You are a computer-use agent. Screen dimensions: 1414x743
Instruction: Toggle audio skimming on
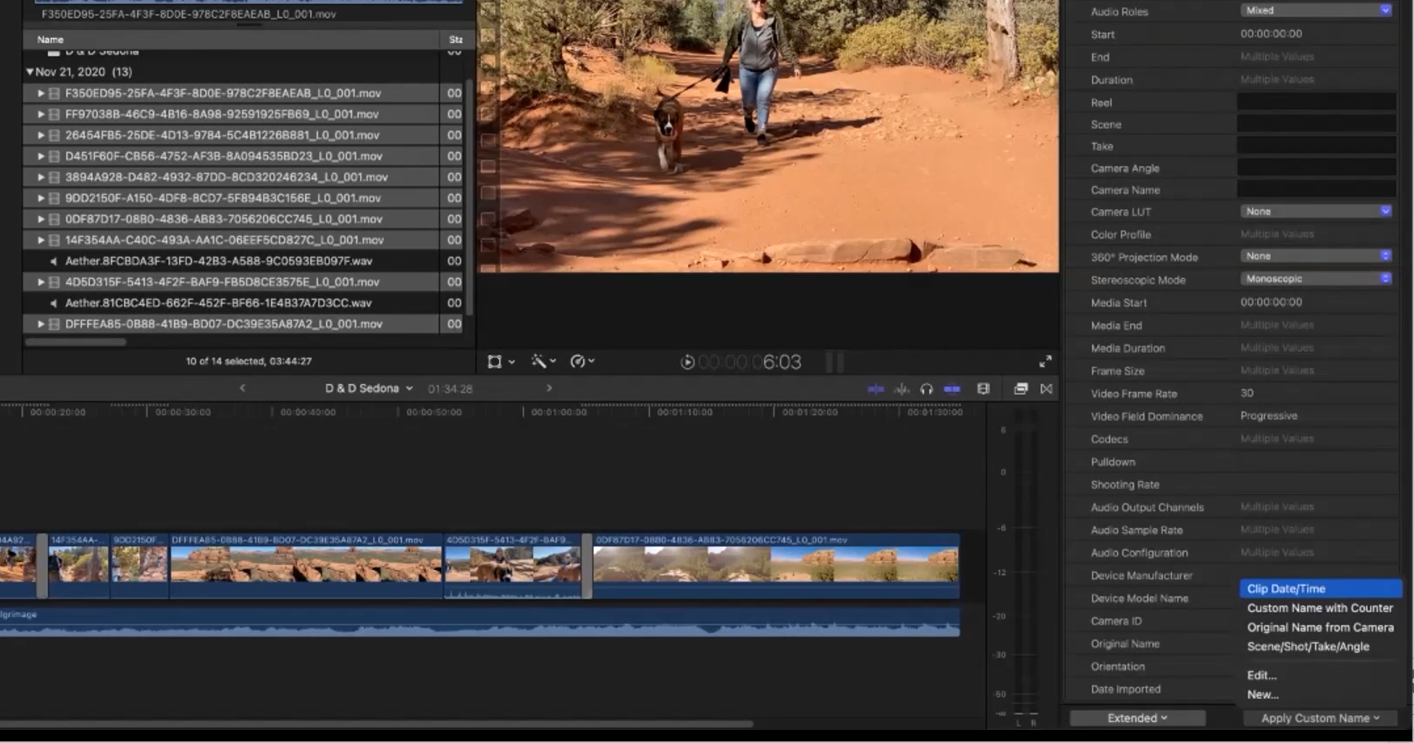[x=901, y=388]
